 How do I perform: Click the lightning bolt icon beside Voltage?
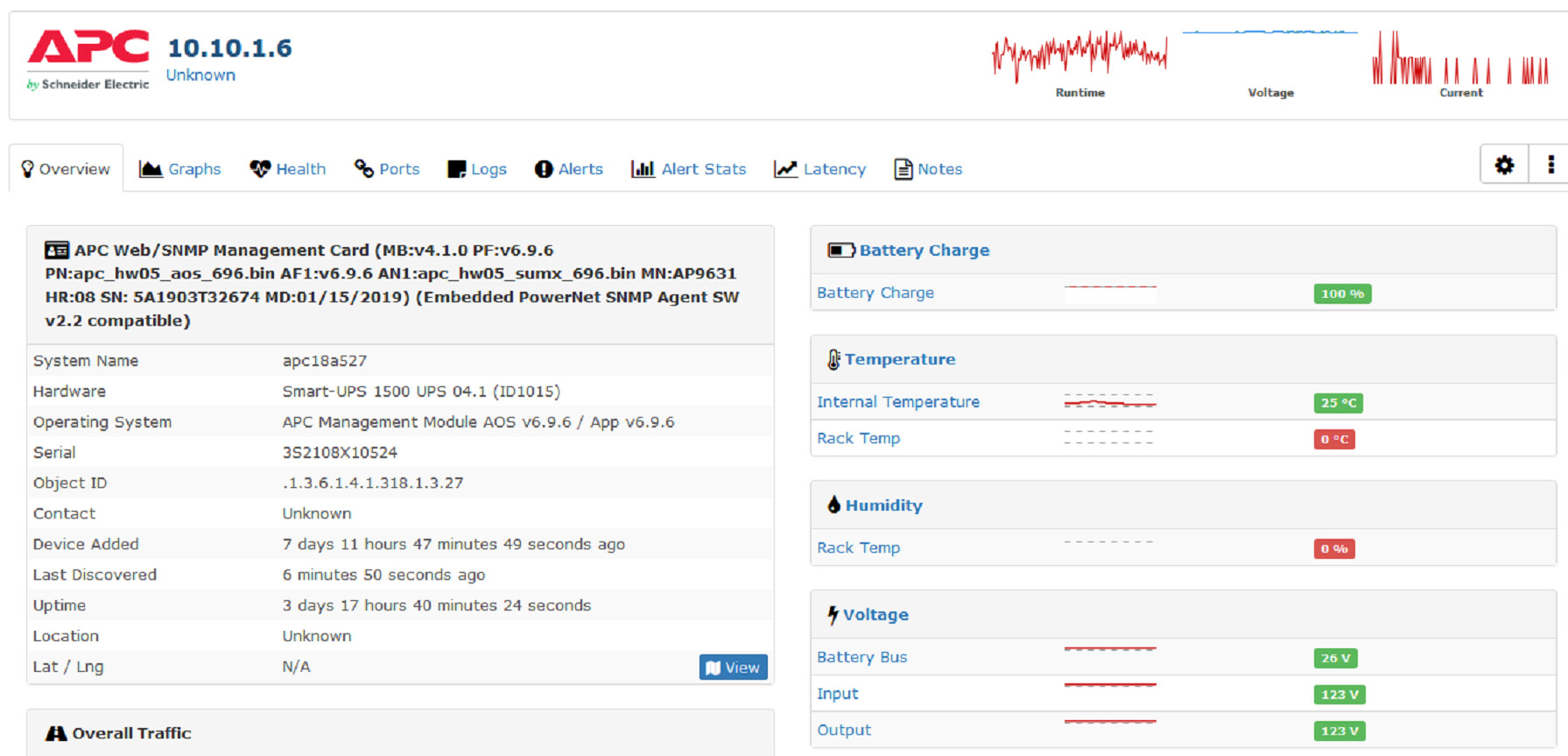pyautogui.click(x=833, y=615)
